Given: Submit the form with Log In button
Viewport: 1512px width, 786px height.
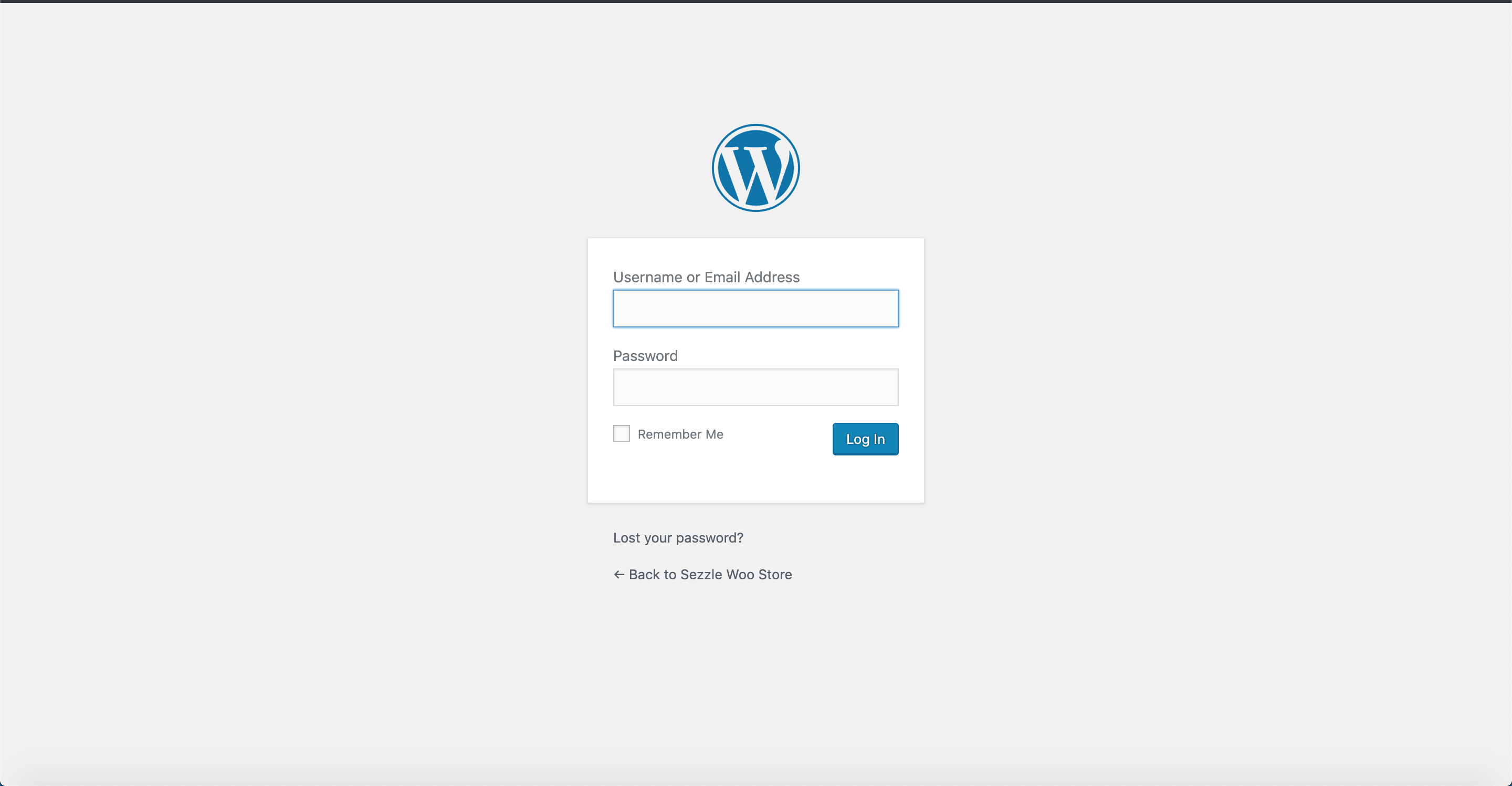Looking at the screenshot, I should [x=865, y=439].
